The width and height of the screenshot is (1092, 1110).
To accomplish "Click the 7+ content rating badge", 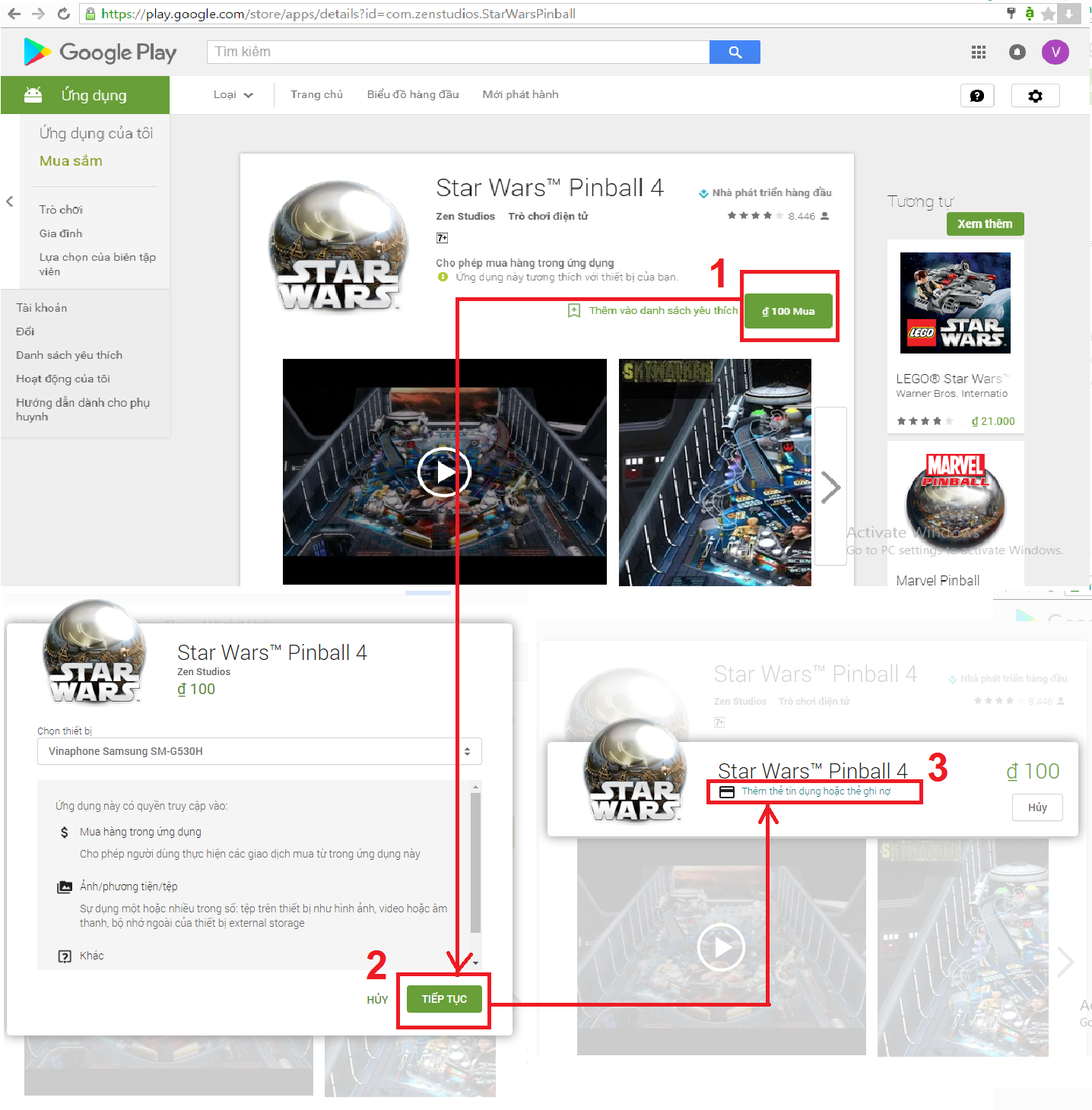I will [x=442, y=238].
